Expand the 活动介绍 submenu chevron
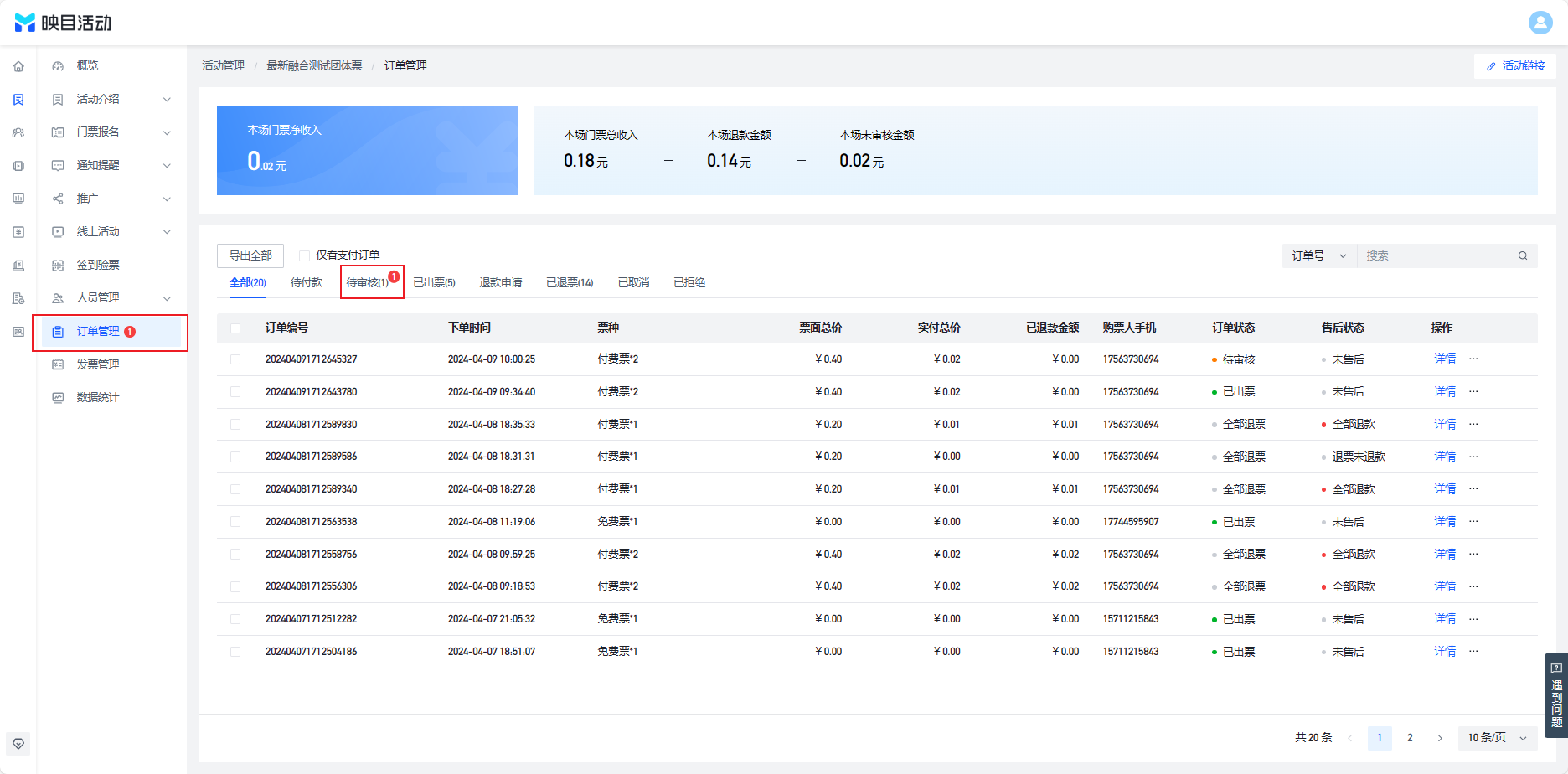The height and width of the screenshot is (774, 1568). click(x=167, y=99)
